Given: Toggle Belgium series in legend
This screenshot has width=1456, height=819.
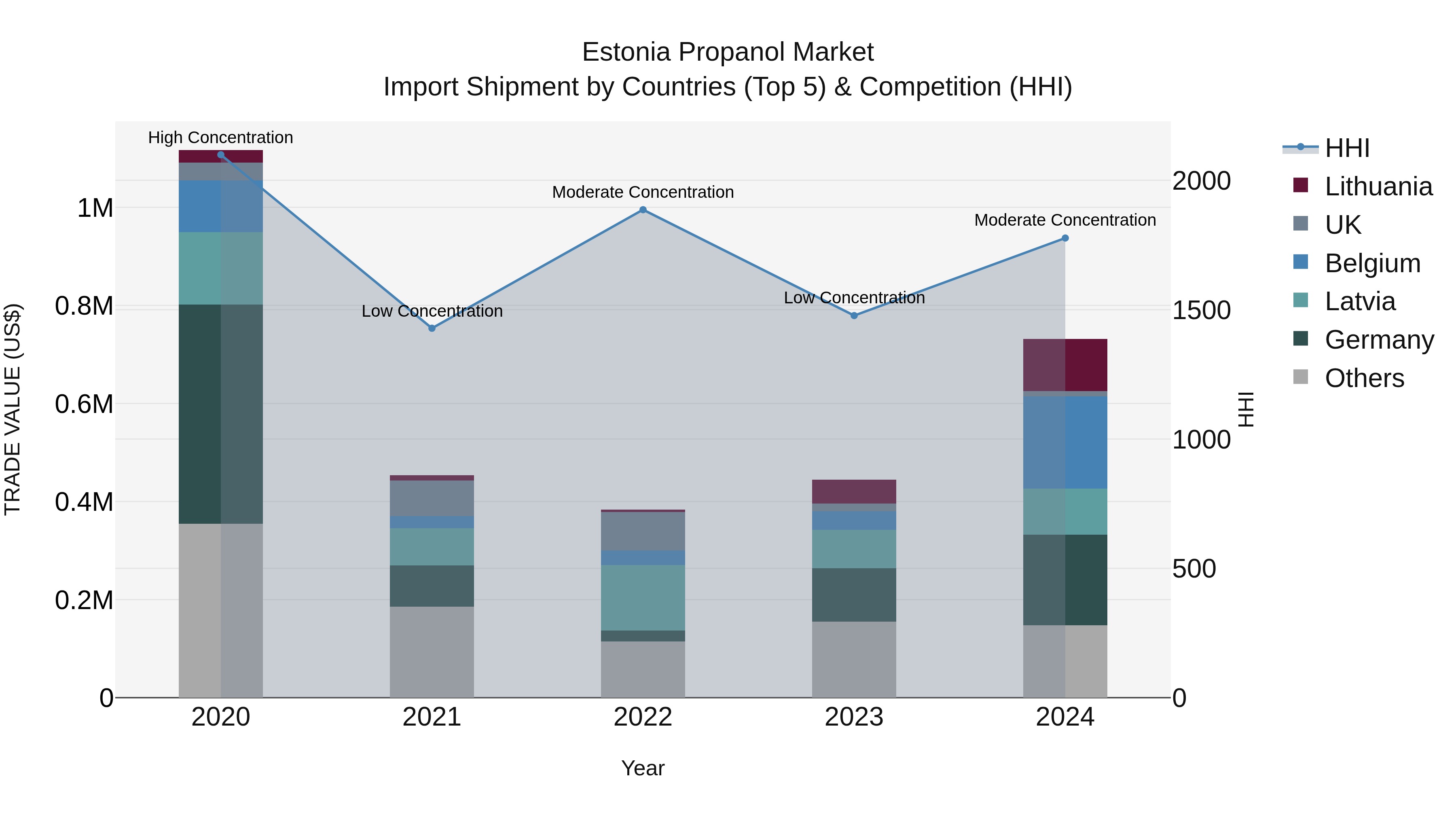Looking at the screenshot, I should coord(1357,263).
